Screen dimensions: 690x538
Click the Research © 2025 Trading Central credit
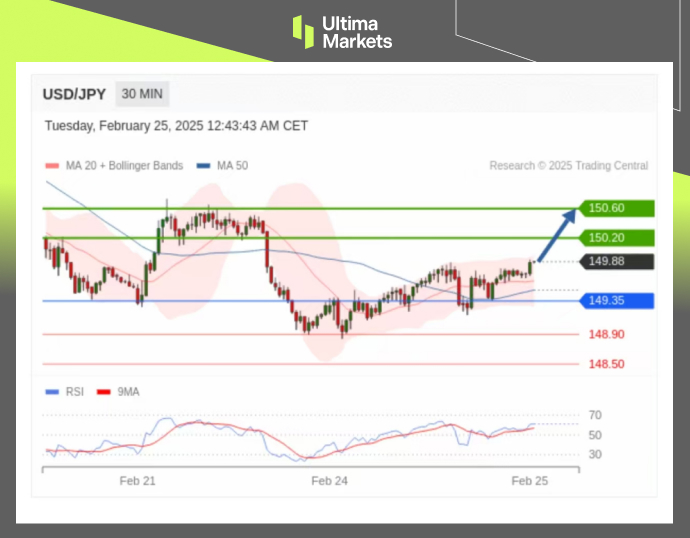[x=568, y=166]
